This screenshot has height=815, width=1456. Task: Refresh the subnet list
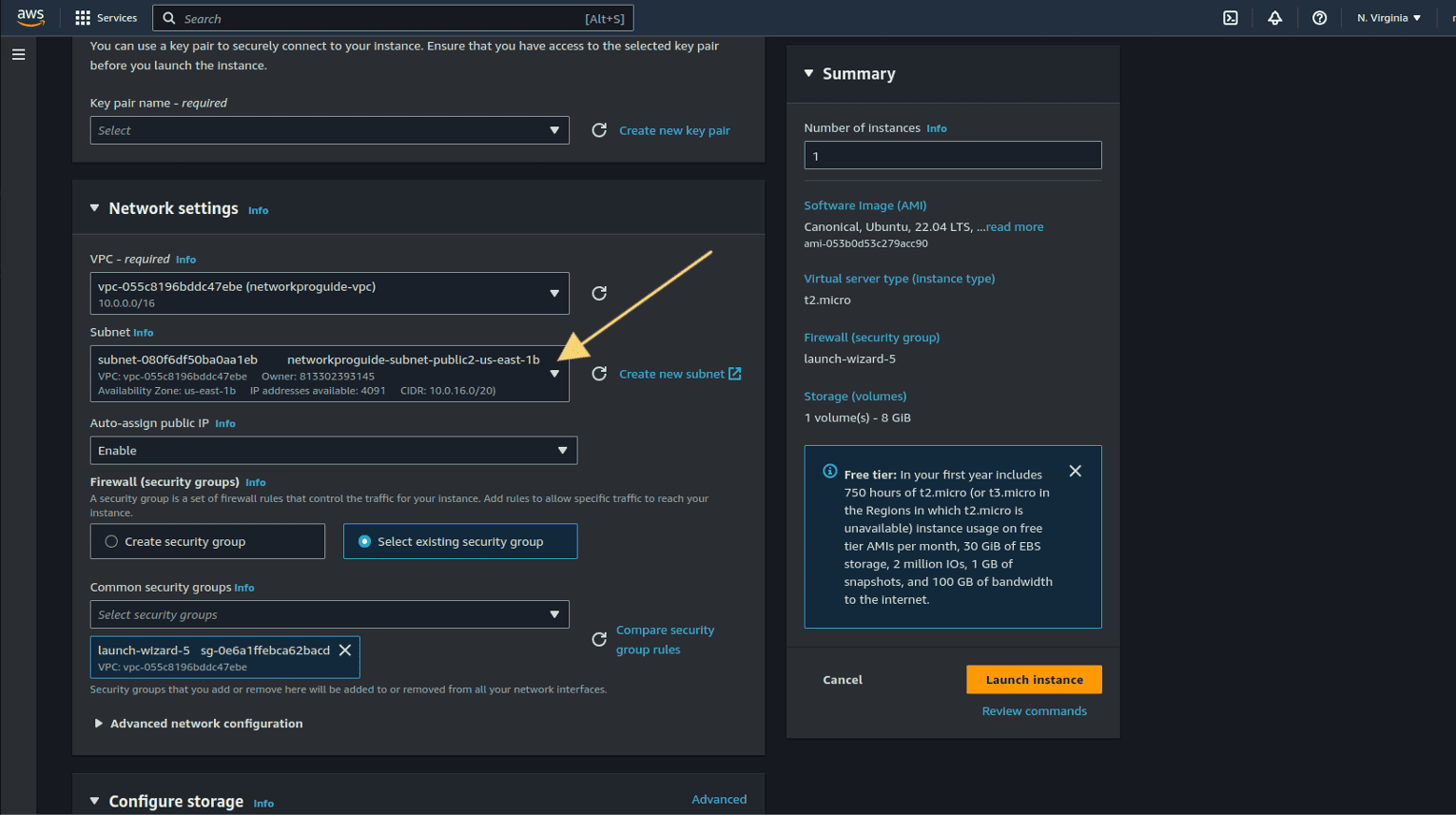pos(599,374)
